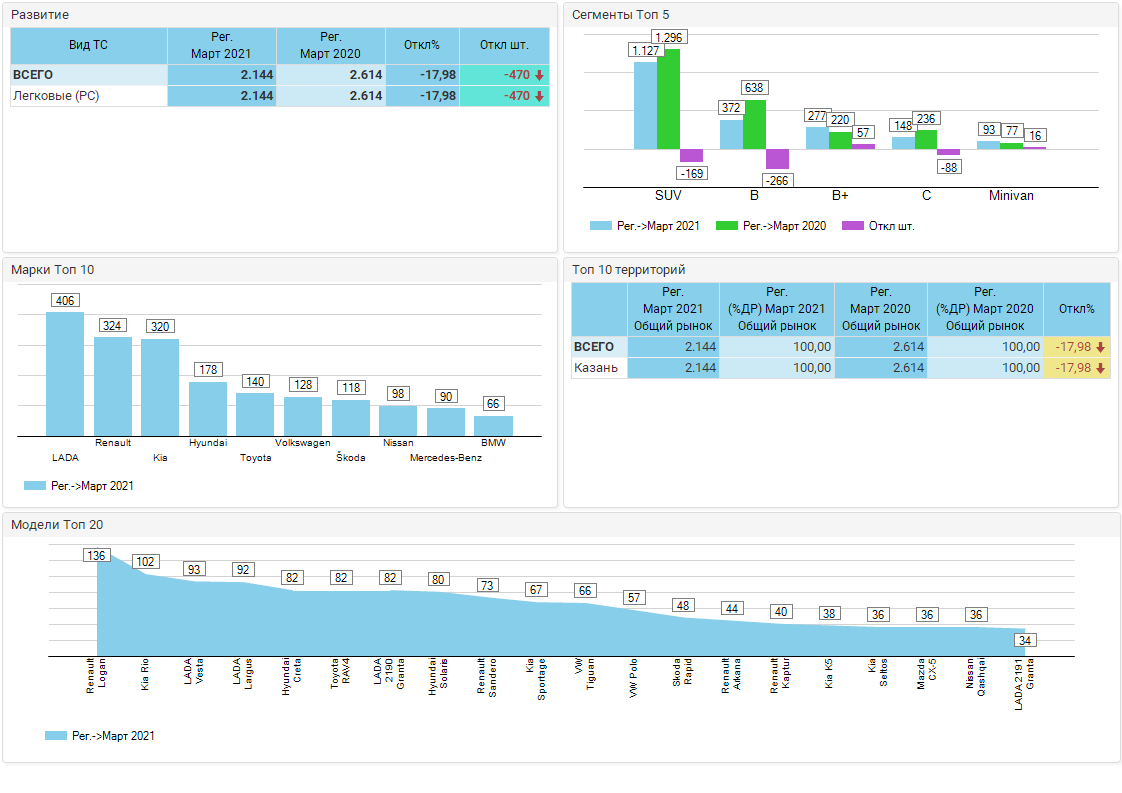Sort territories table by Откл% header
1122x793 pixels.
click(x=1076, y=309)
